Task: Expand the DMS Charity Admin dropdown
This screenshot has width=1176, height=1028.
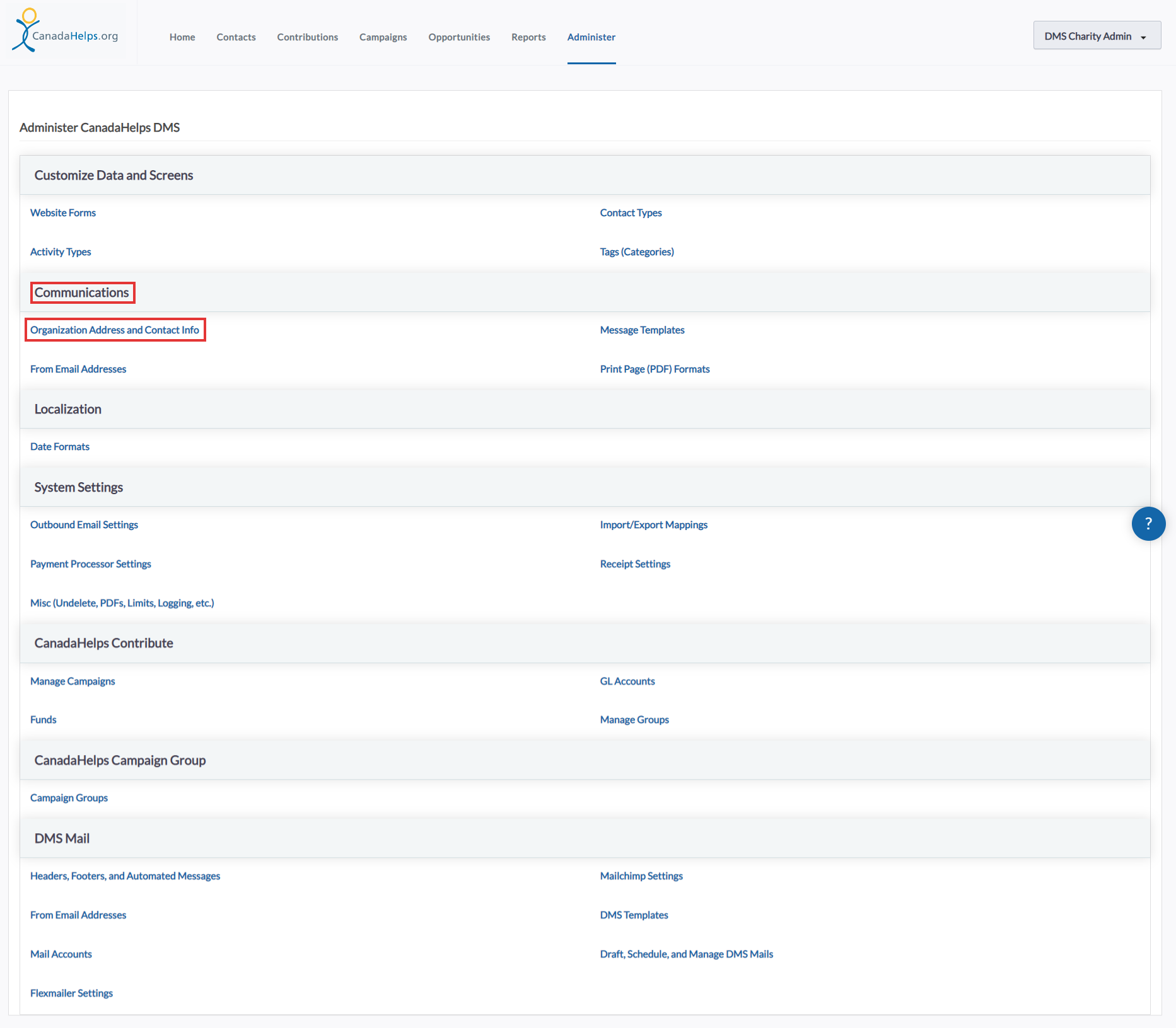Action: (1097, 36)
